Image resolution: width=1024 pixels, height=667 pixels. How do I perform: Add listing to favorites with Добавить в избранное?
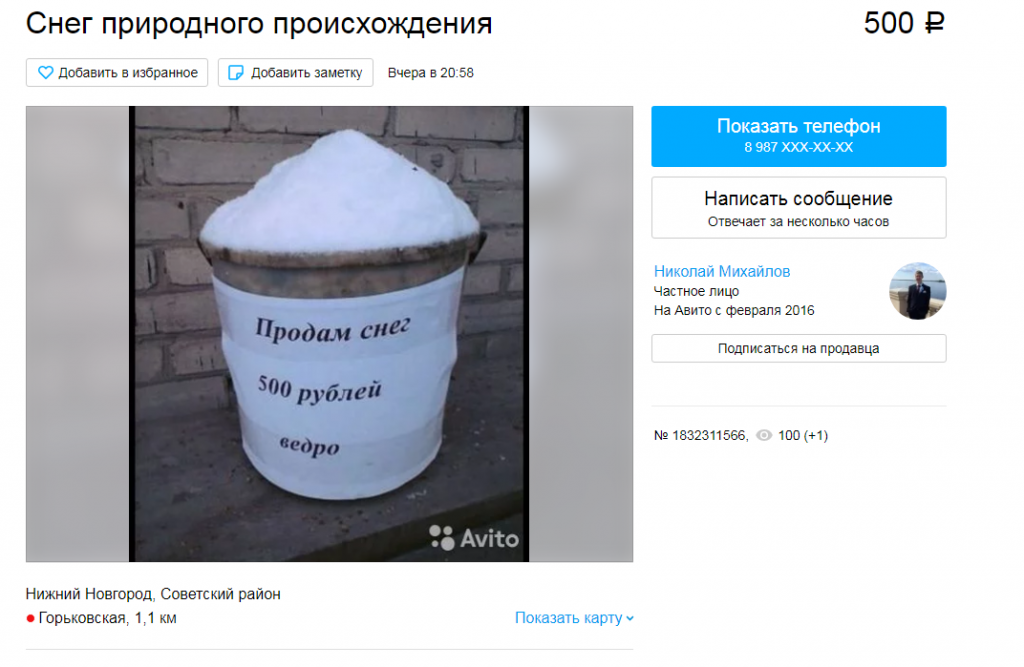(117, 73)
